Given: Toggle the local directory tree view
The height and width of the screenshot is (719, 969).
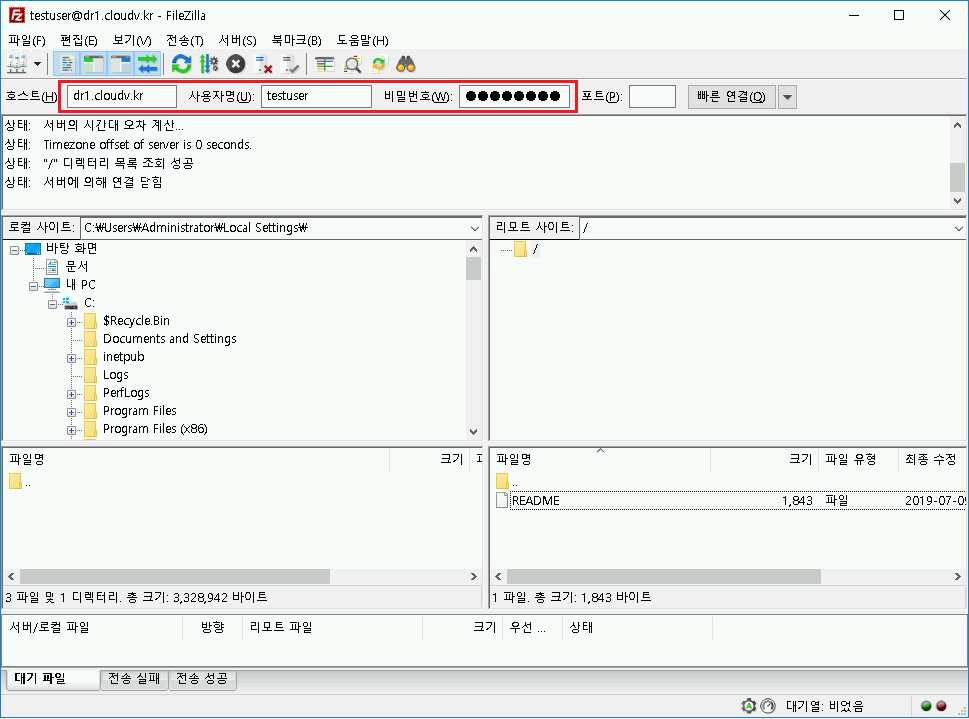Looking at the screenshot, I should 94,64.
